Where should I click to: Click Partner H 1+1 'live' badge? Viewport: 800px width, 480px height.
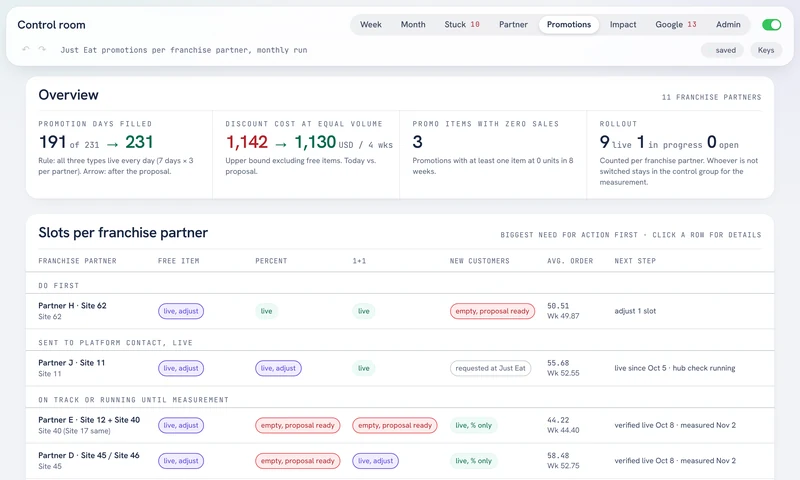click(x=364, y=311)
